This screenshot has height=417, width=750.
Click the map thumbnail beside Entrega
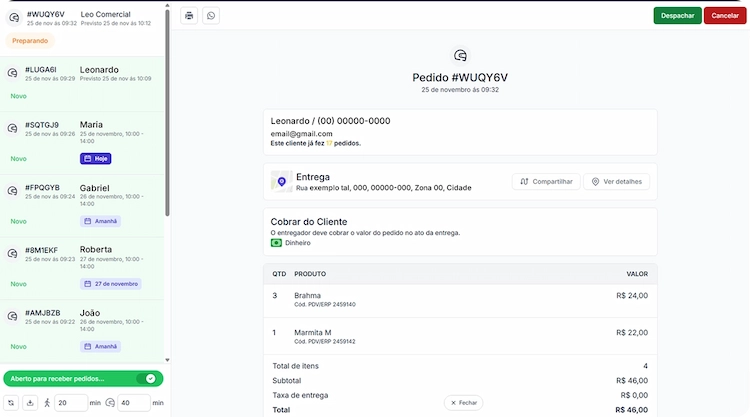click(x=281, y=182)
